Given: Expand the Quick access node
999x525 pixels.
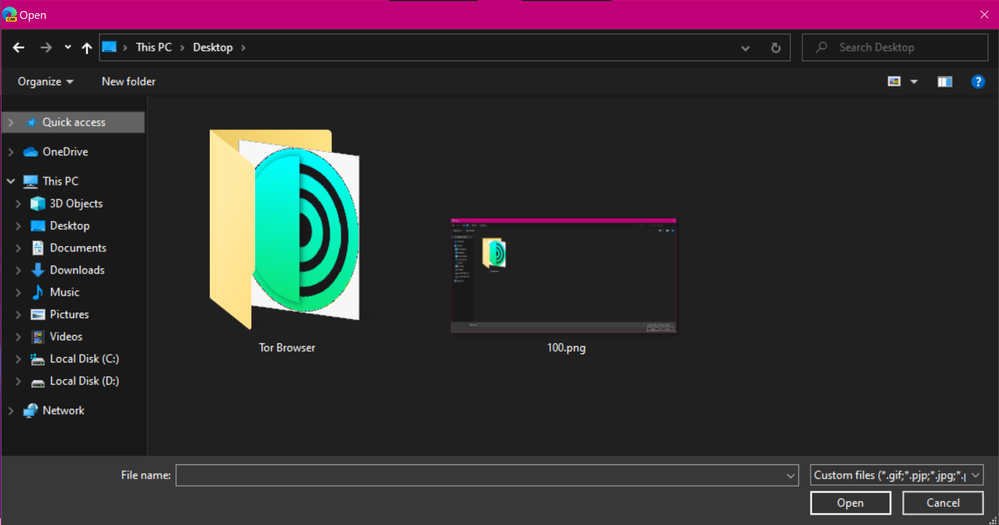Looking at the screenshot, I should [11, 122].
